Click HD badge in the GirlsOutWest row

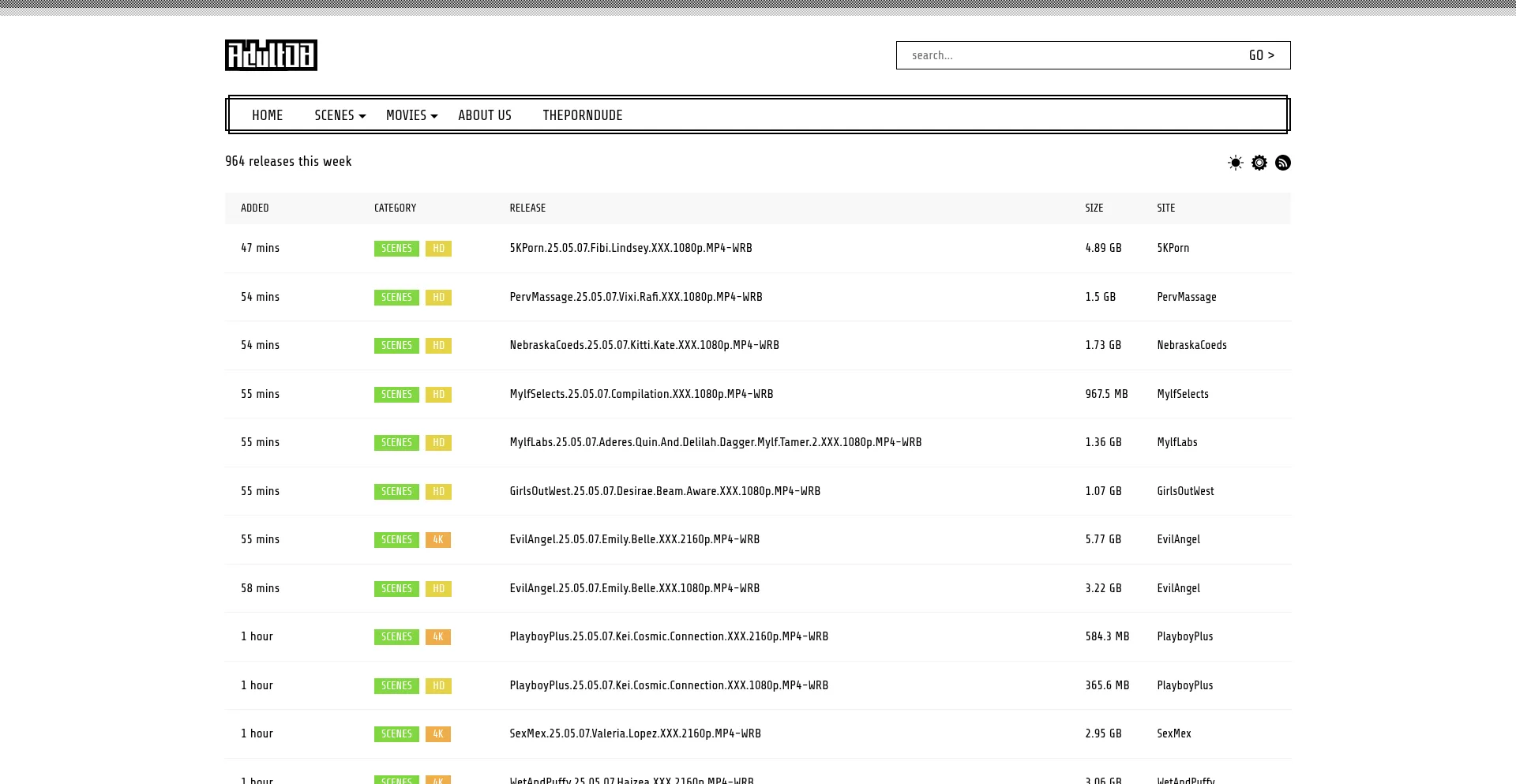point(438,491)
